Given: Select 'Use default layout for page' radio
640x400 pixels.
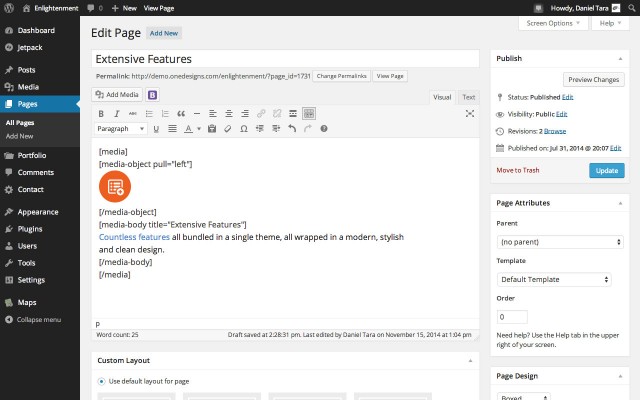Looking at the screenshot, I should point(102,381).
